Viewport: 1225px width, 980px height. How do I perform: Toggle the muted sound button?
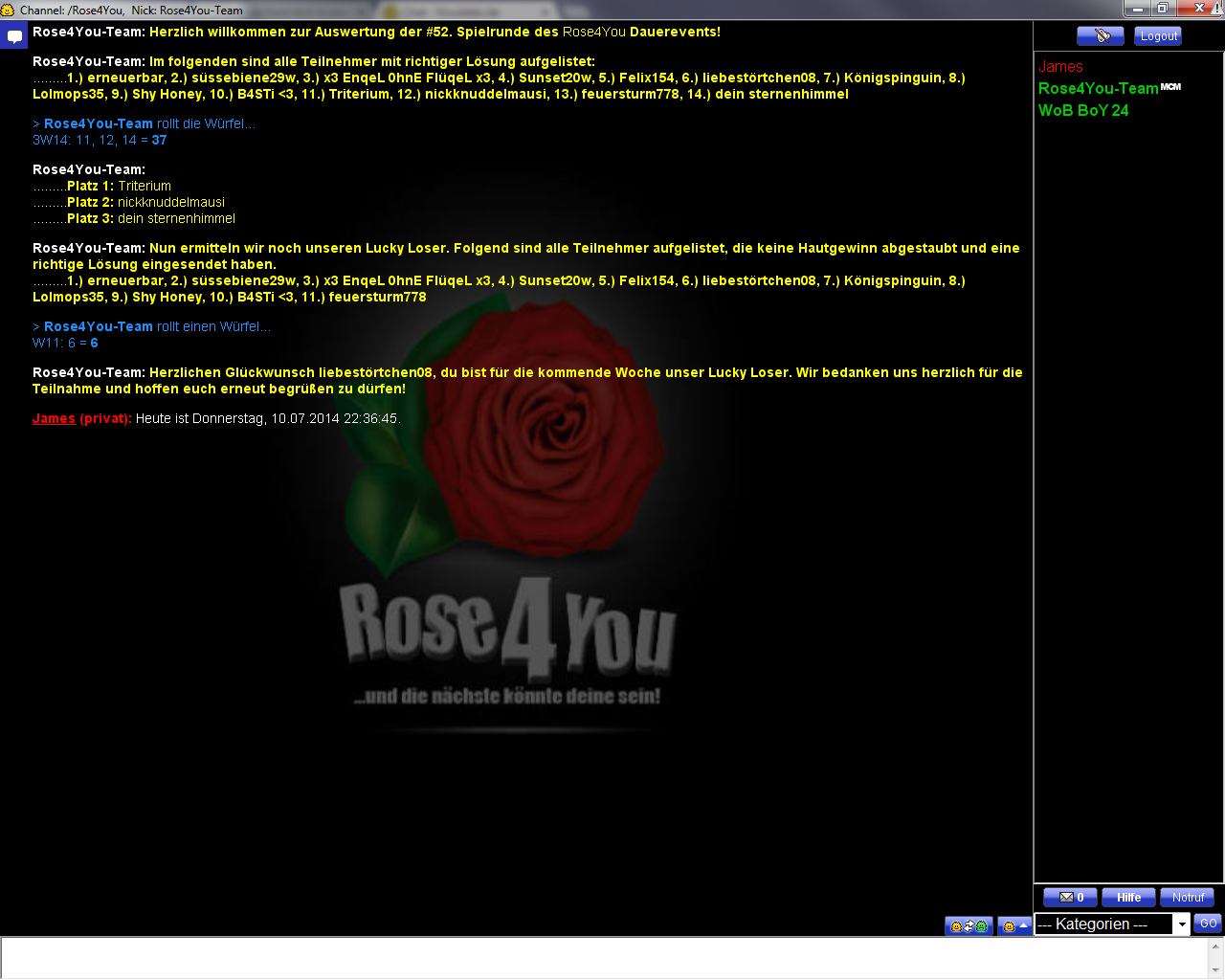(x=1100, y=36)
